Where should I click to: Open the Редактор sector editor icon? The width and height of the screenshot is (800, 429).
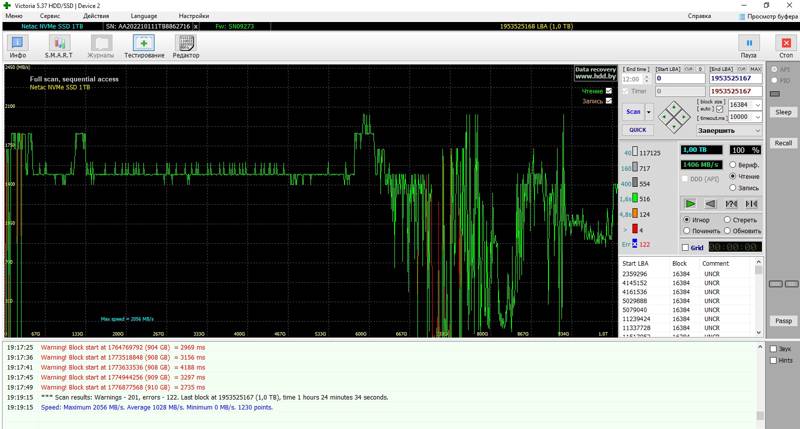(x=186, y=45)
